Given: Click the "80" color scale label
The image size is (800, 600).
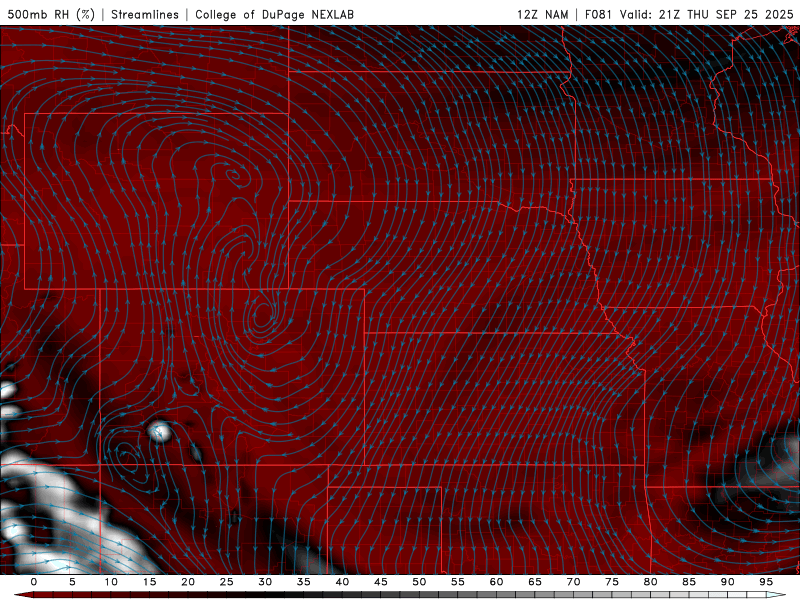Looking at the screenshot, I should [x=650, y=582].
